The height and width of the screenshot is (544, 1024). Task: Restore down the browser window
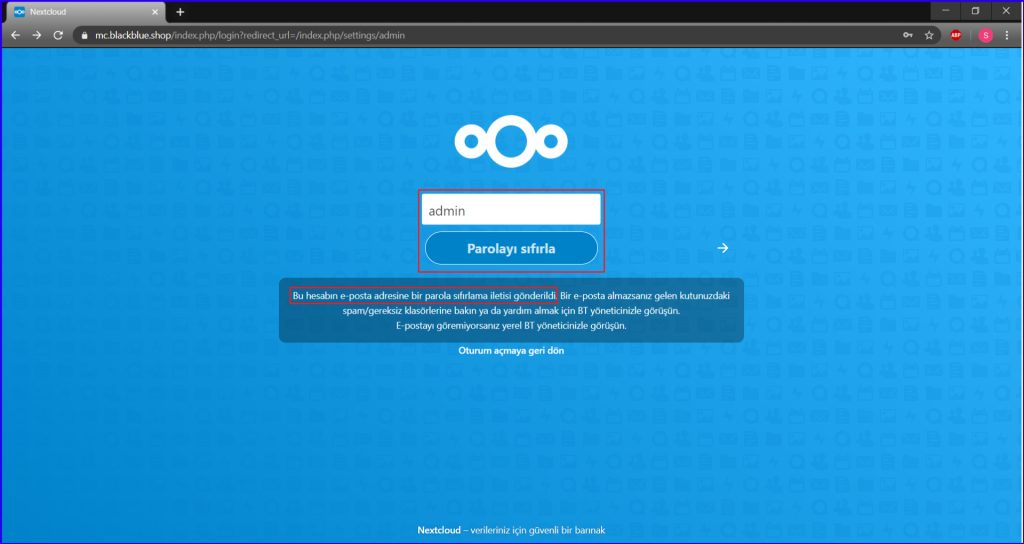coord(976,11)
